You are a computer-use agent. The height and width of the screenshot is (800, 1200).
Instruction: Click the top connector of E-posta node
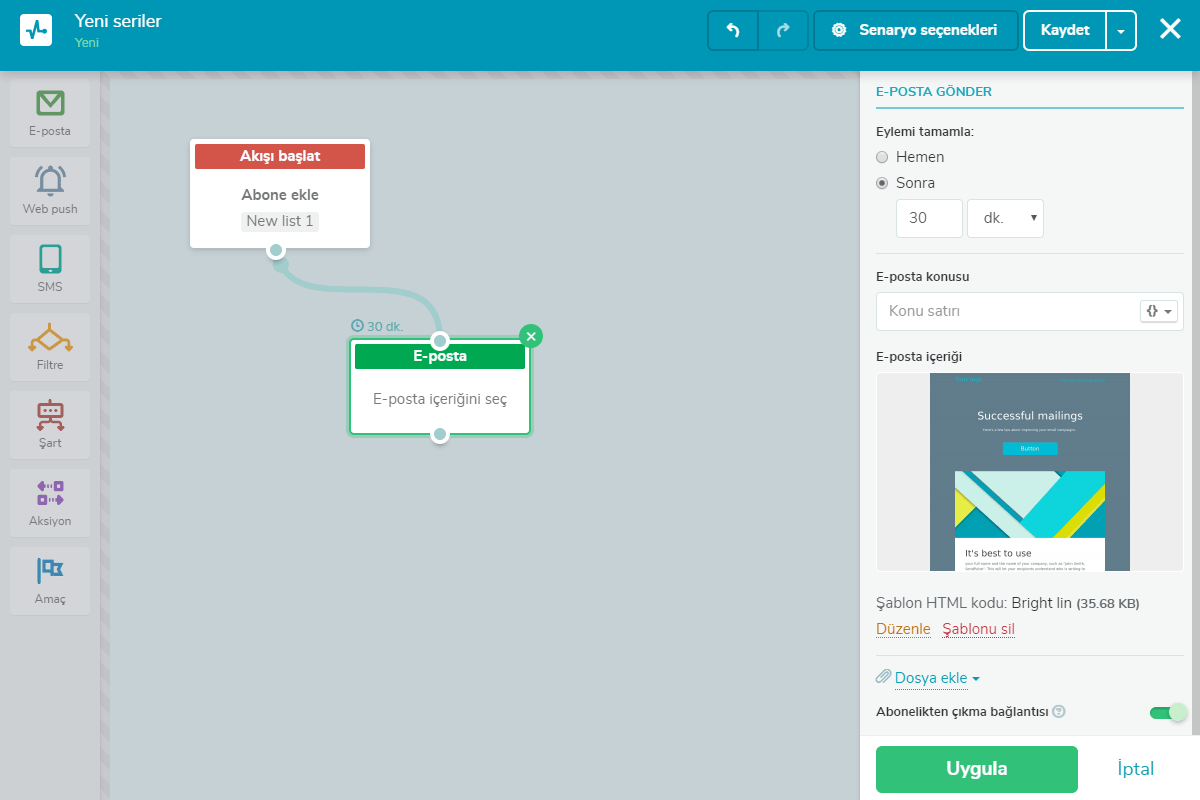coord(440,341)
